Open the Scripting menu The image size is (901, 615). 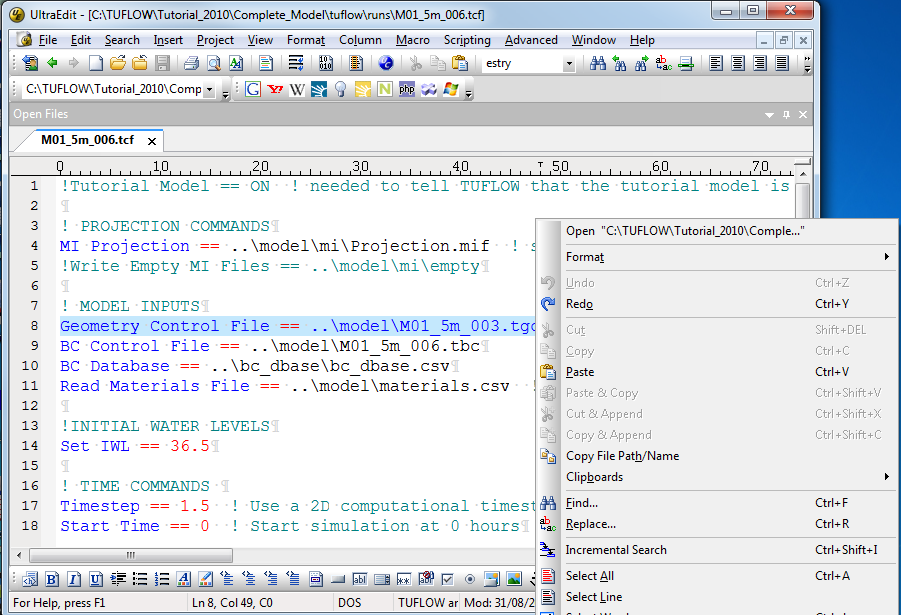(467, 40)
